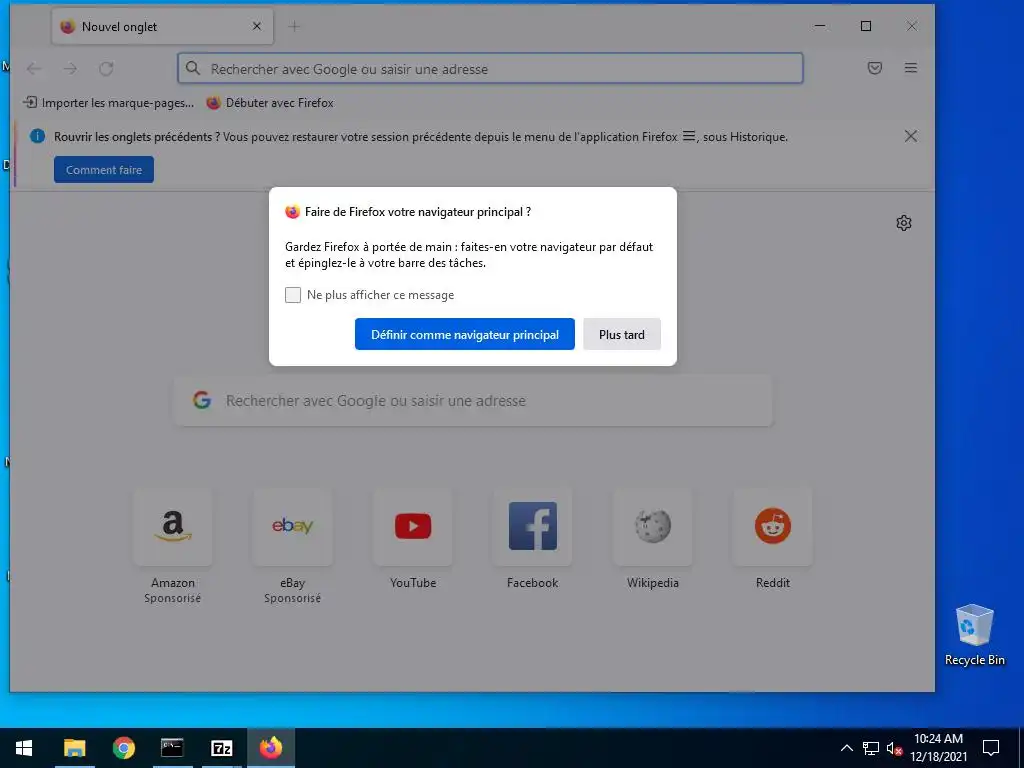Open the Firefox application hamburger menu

tap(911, 68)
